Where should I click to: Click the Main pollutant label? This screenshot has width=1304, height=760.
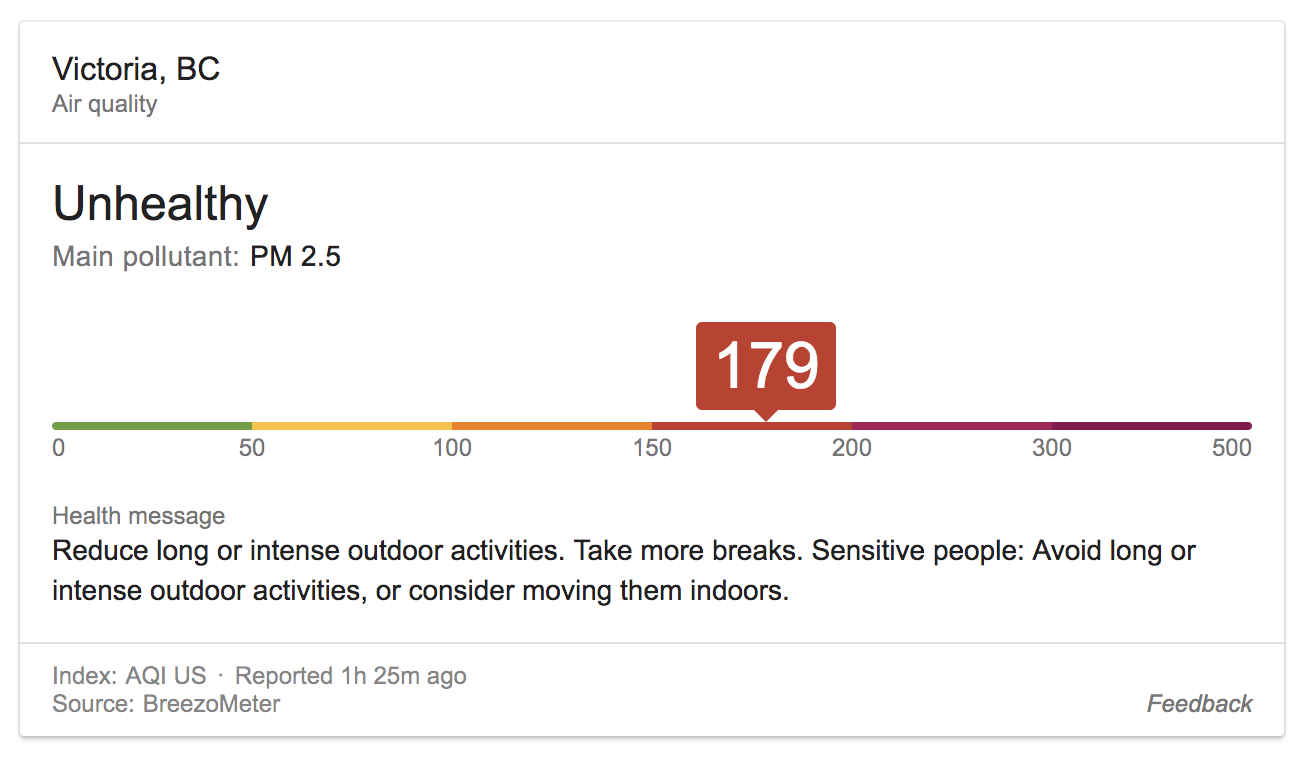click(146, 257)
